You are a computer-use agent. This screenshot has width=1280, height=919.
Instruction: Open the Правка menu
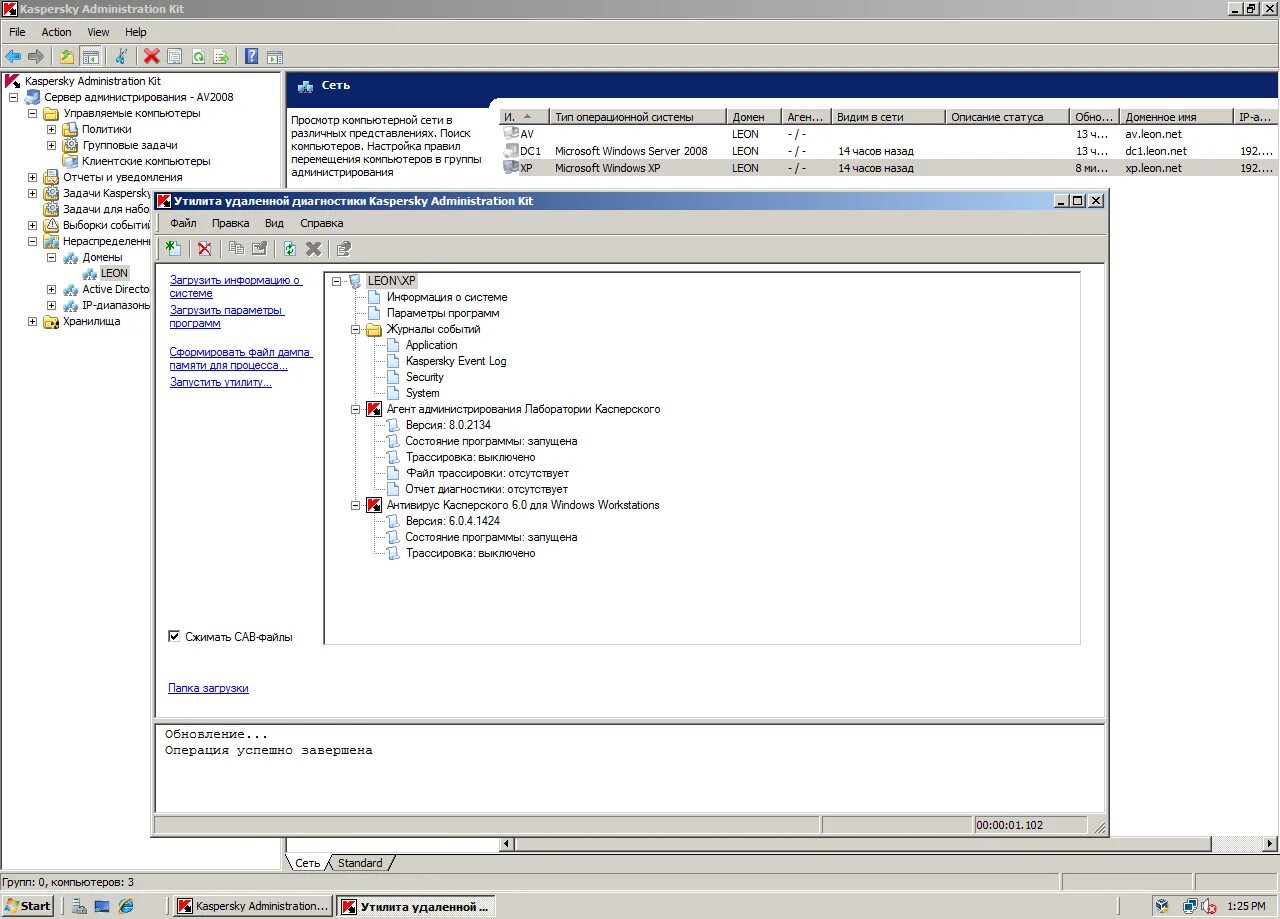[230, 223]
